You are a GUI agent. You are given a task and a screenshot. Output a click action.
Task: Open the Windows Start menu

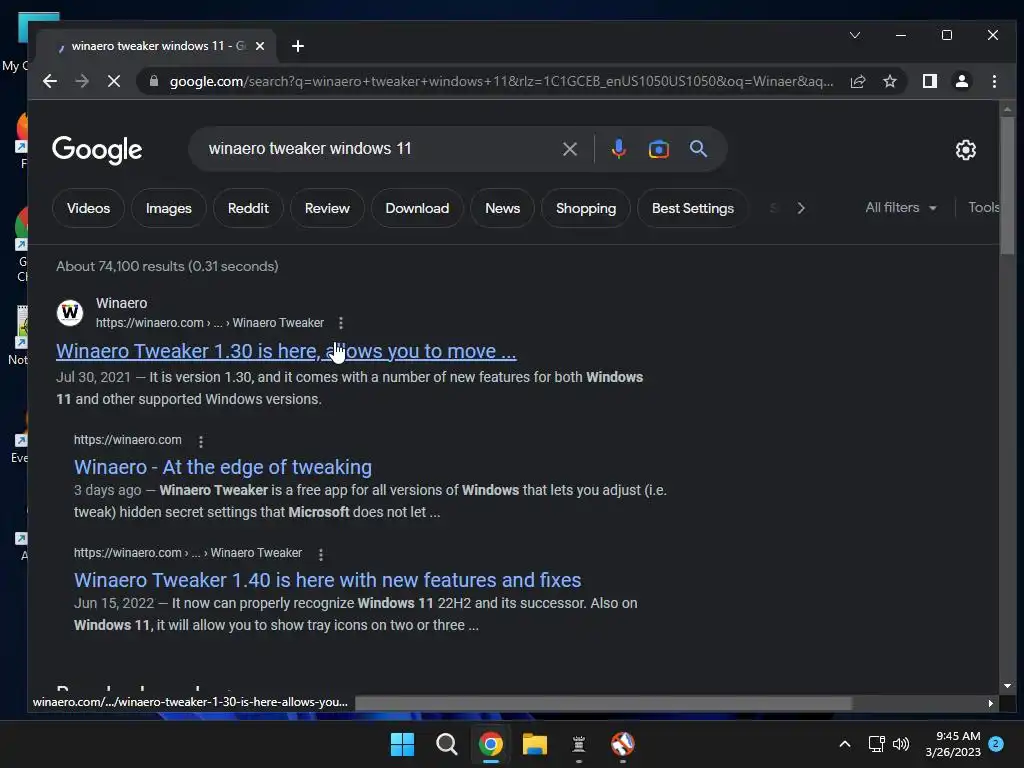click(402, 744)
